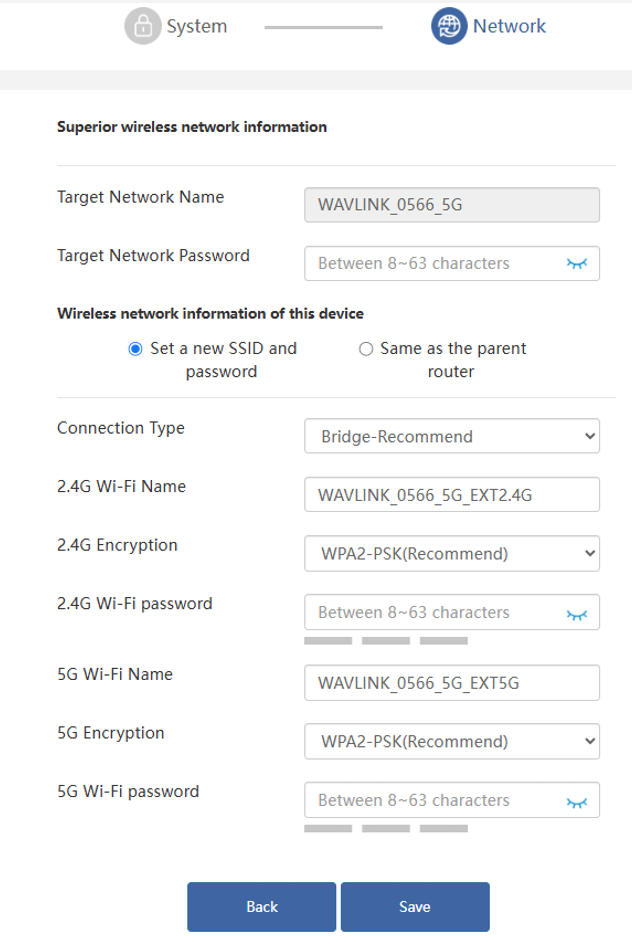Open the Connection Type dropdown
The height and width of the screenshot is (946, 632).
pyautogui.click(x=452, y=436)
